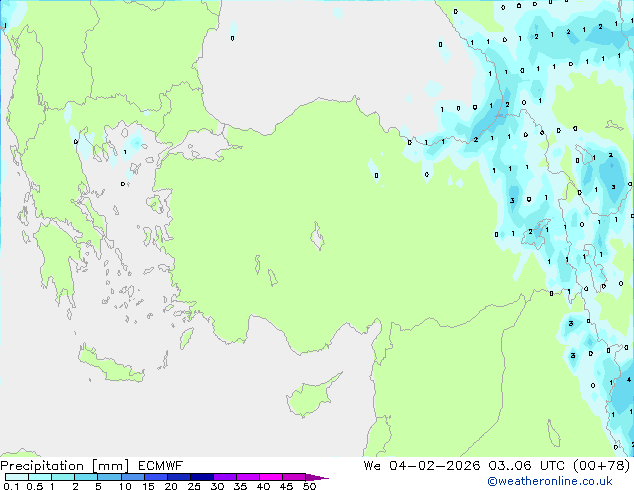Click the '30' legend value
The width and height of the screenshot is (634, 490).
tap(217, 486)
